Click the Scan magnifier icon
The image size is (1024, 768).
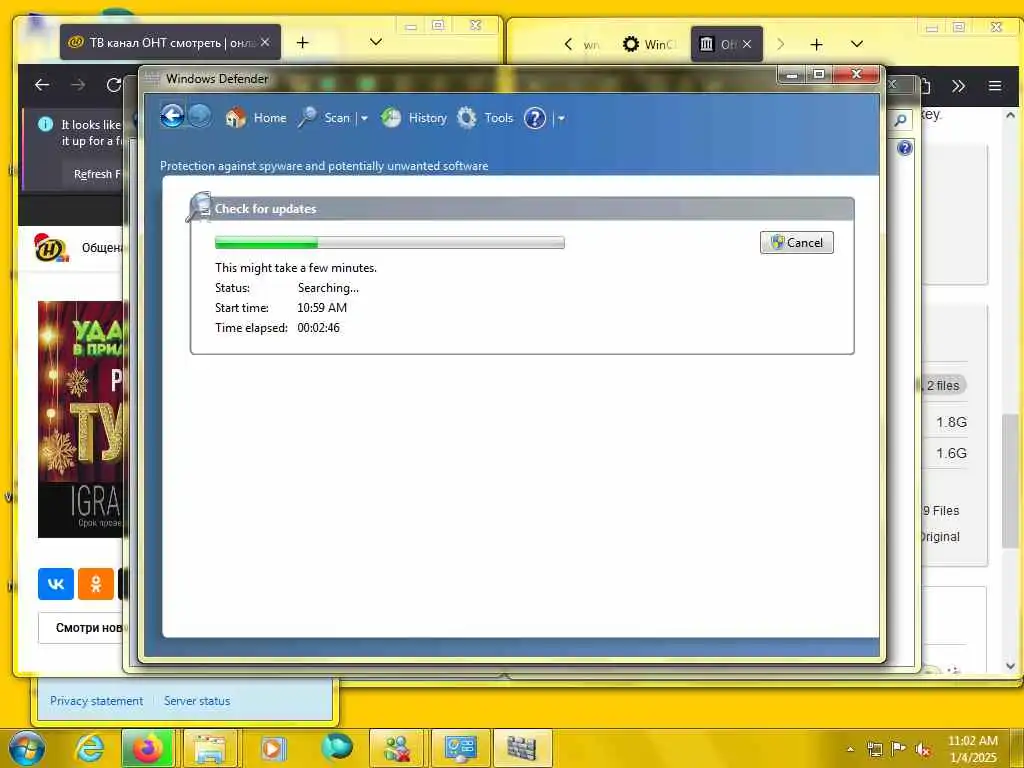(307, 118)
